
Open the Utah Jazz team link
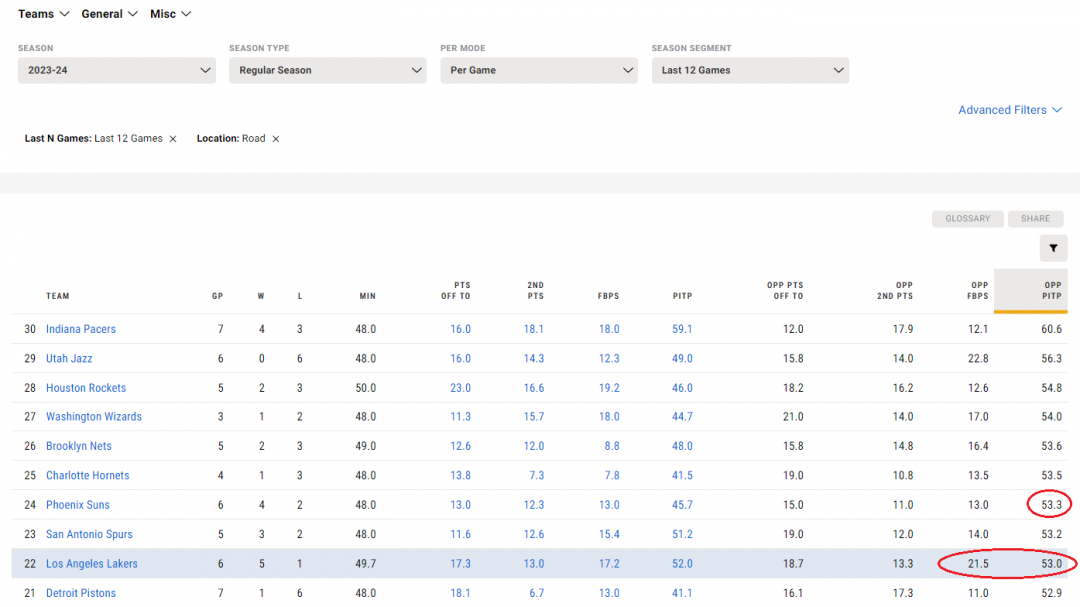tap(69, 358)
